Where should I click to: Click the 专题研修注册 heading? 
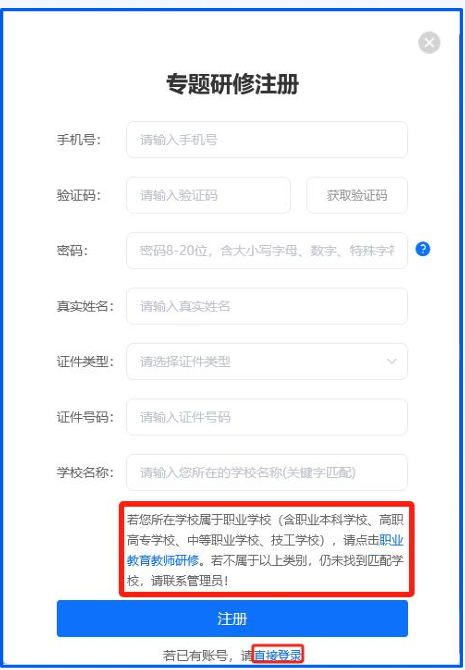click(x=232, y=84)
